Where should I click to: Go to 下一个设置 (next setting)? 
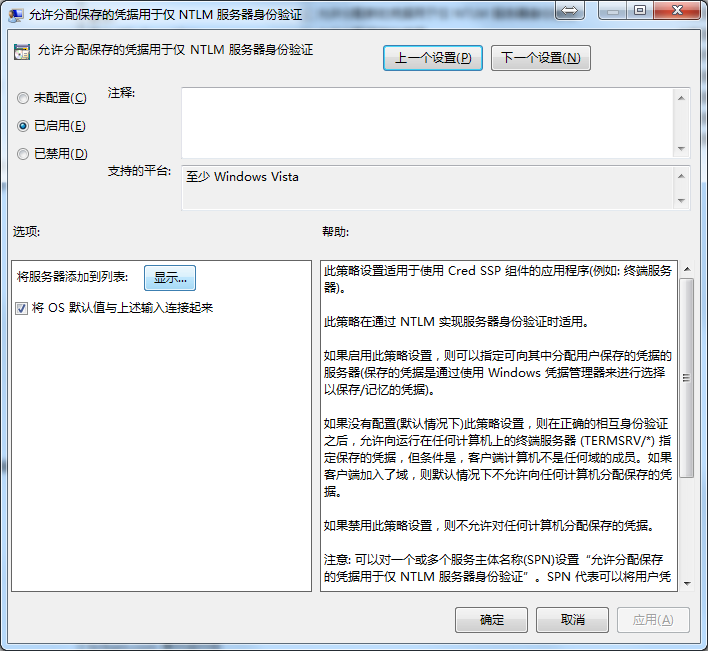540,58
